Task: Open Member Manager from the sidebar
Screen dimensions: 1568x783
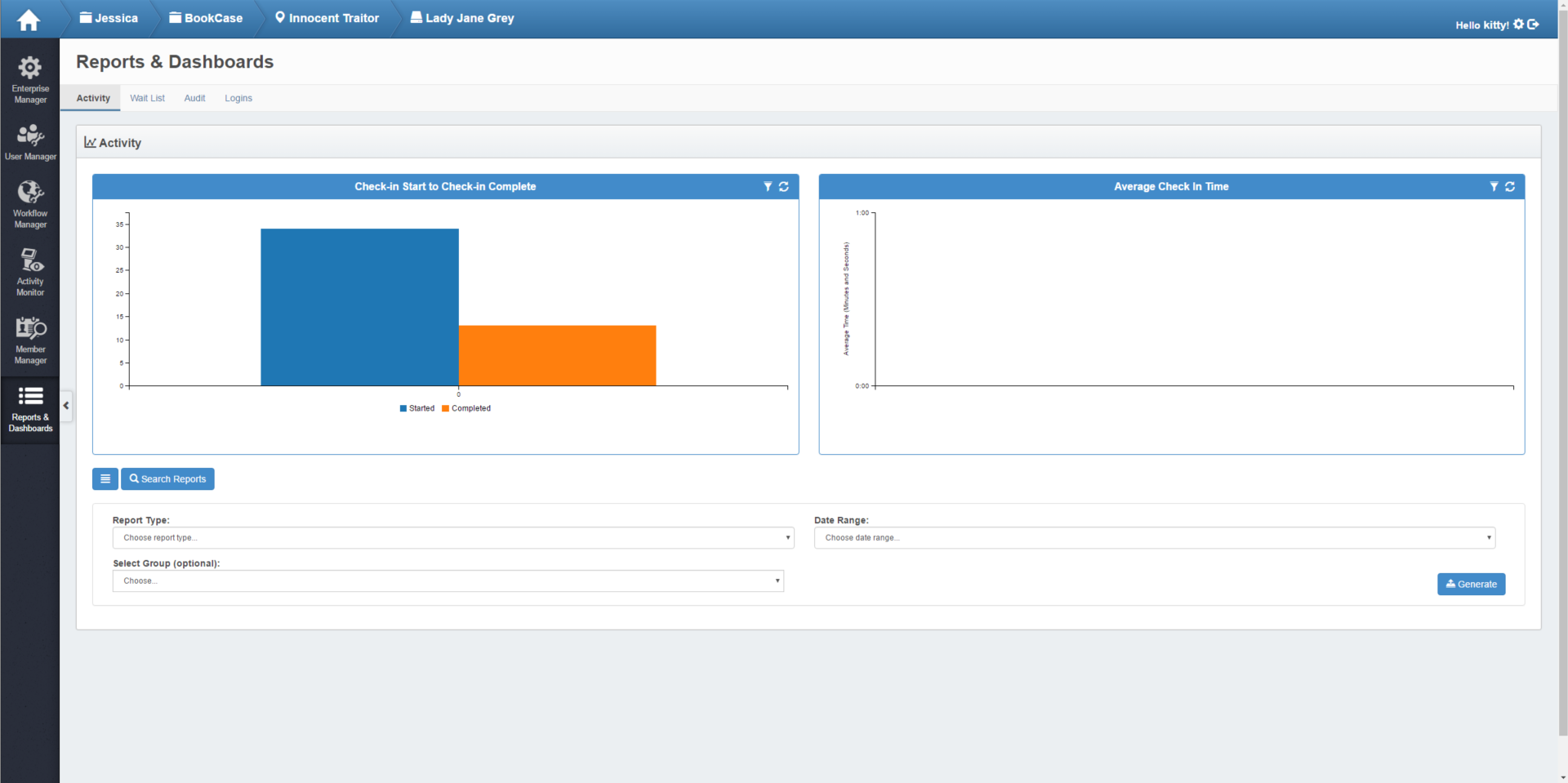Action: click(x=30, y=340)
